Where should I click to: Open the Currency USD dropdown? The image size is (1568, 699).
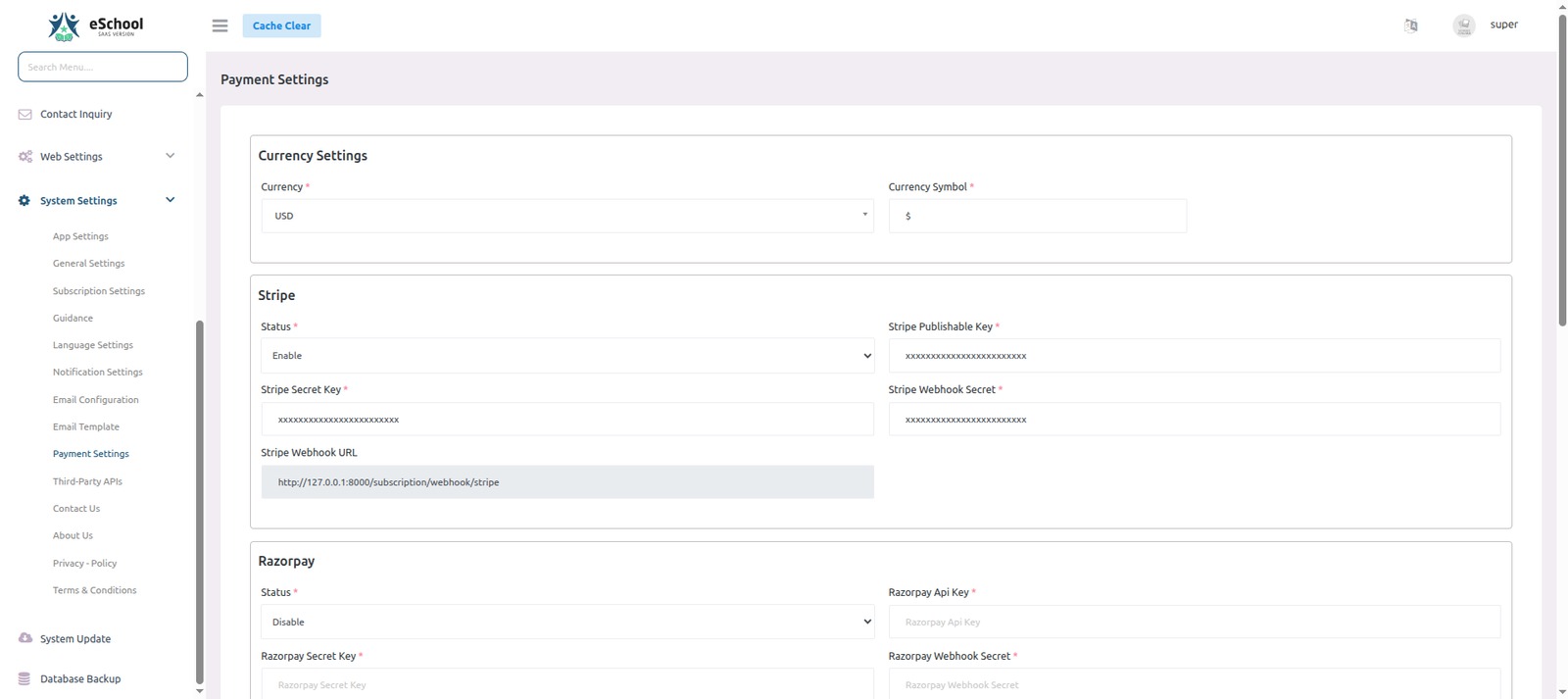tap(566, 216)
